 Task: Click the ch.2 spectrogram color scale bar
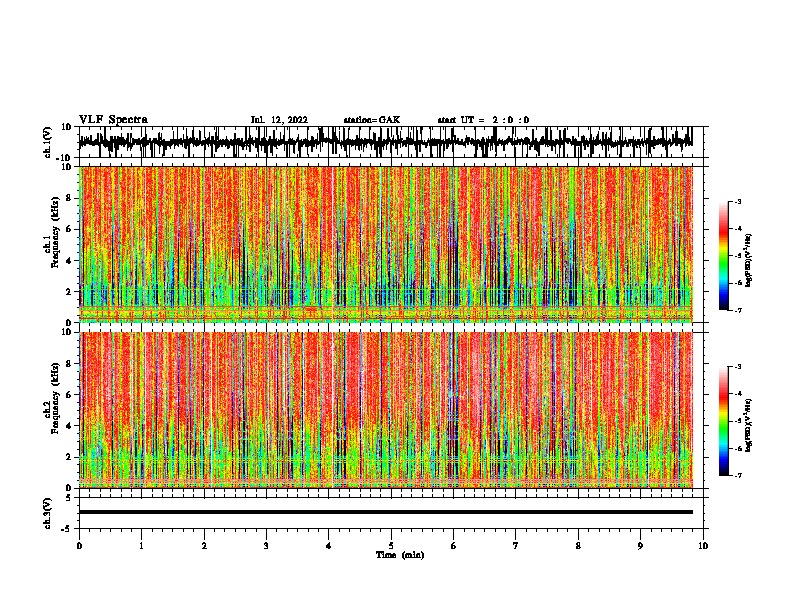pos(724,421)
